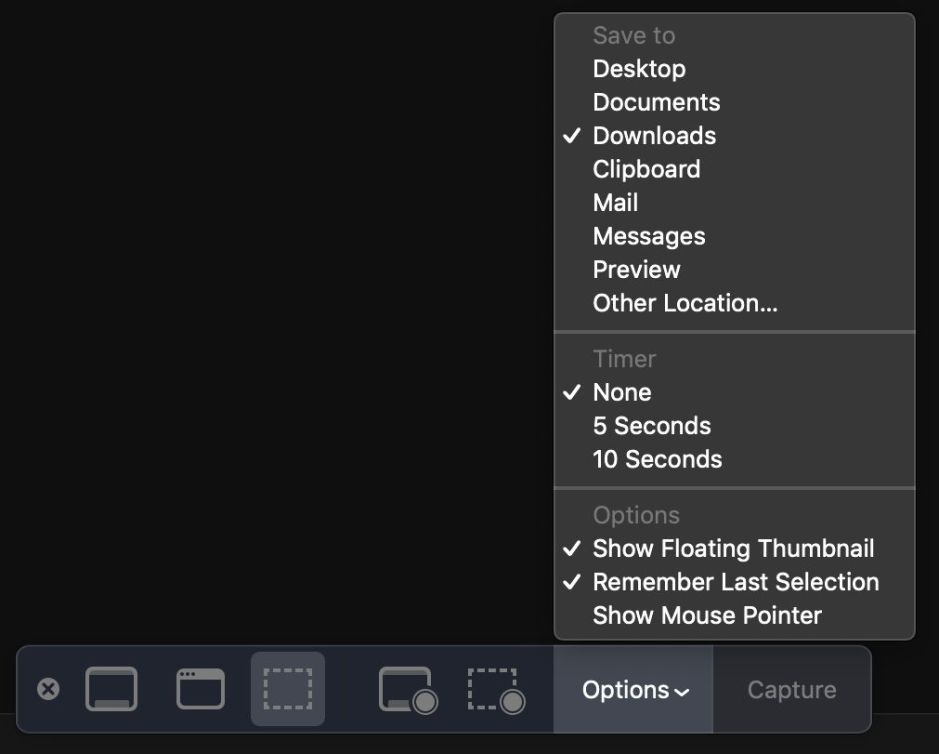Select the Capture Entire Screen tool
939x754 pixels.
(x=112, y=689)
